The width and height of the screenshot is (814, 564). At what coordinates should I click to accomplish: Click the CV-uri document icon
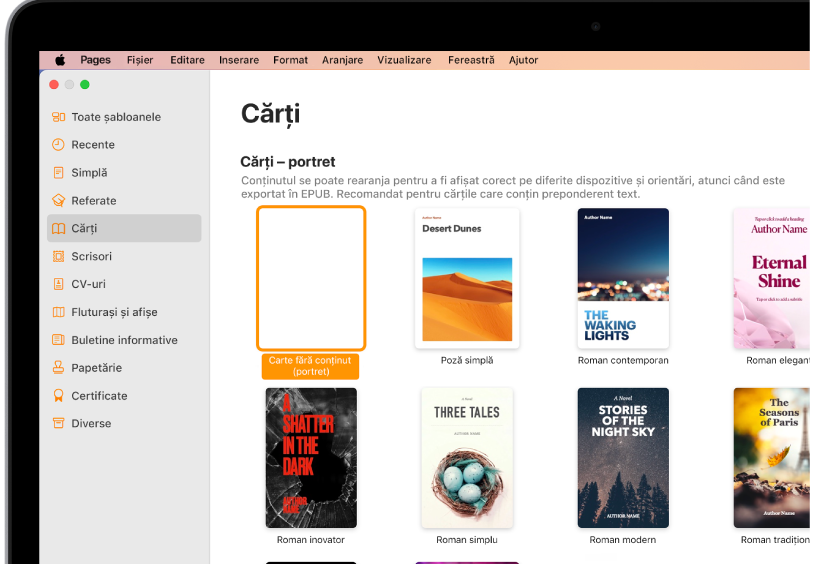(x=58, y=284)
